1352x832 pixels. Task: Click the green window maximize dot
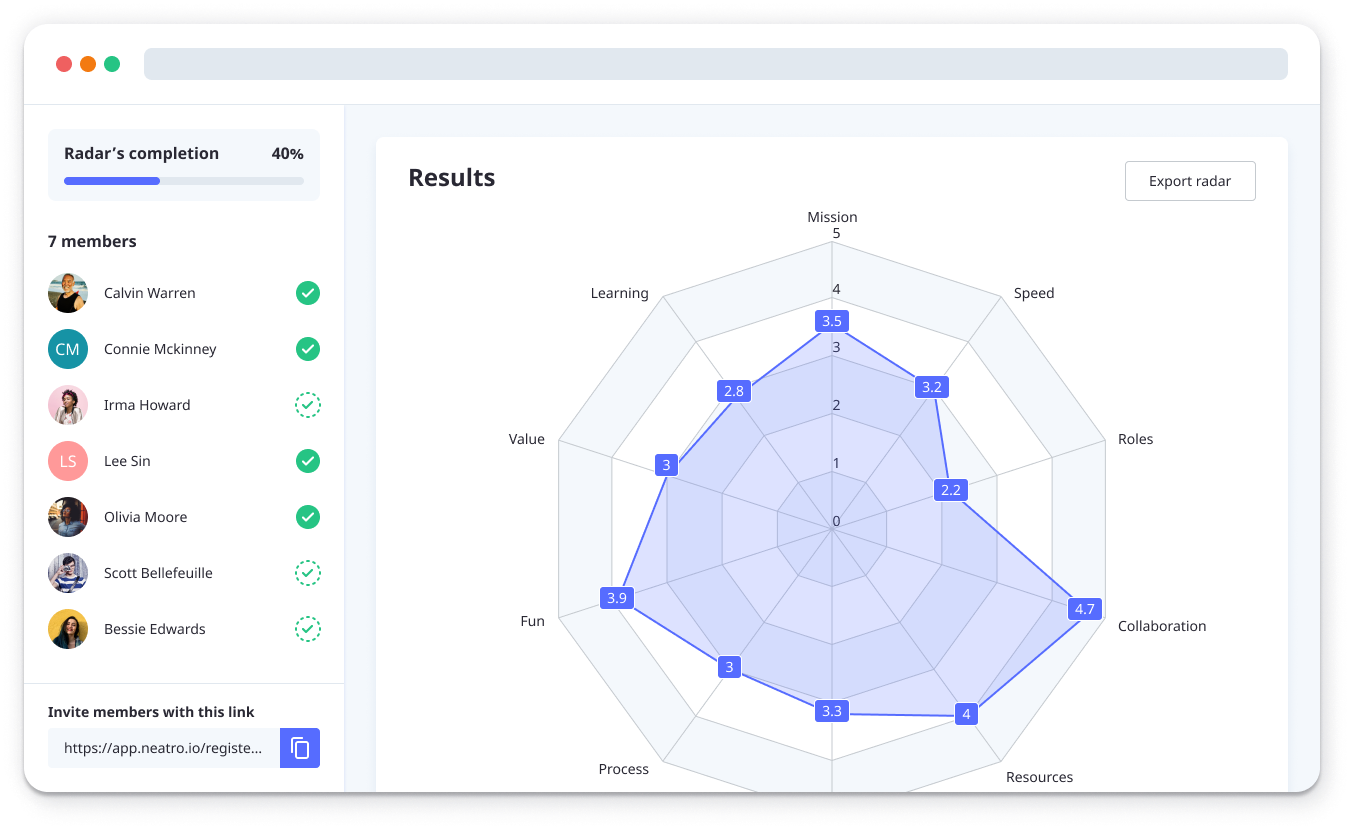tap(112, 64)
